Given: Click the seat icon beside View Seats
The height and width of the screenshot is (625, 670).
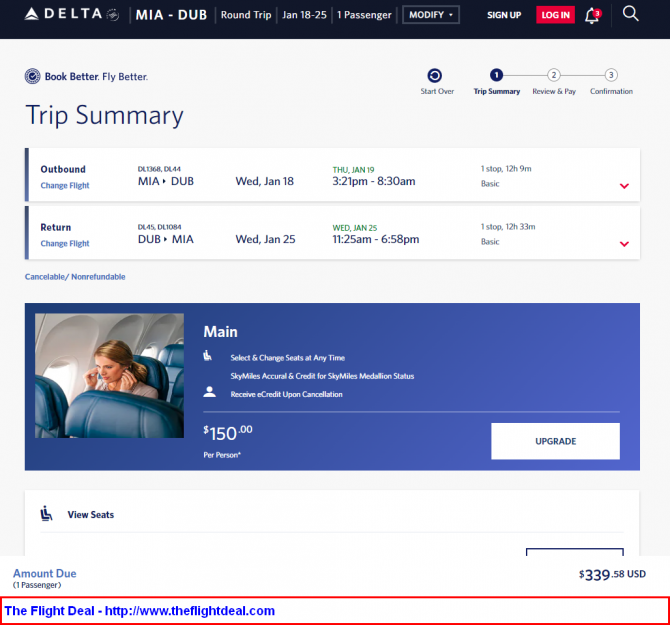Looking at the screenshot, I should click(46, 513).
